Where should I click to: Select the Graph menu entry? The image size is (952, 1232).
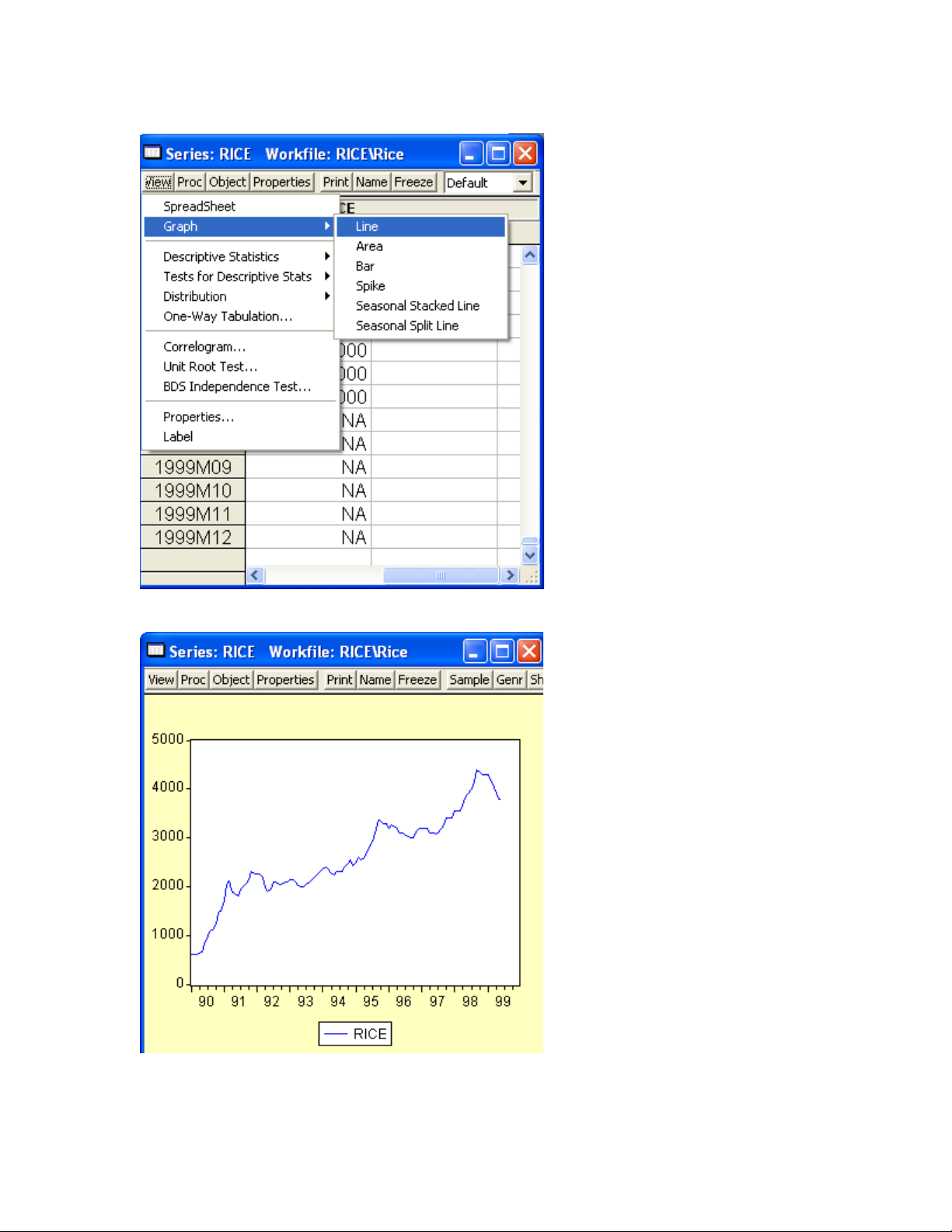coord(241,226)
